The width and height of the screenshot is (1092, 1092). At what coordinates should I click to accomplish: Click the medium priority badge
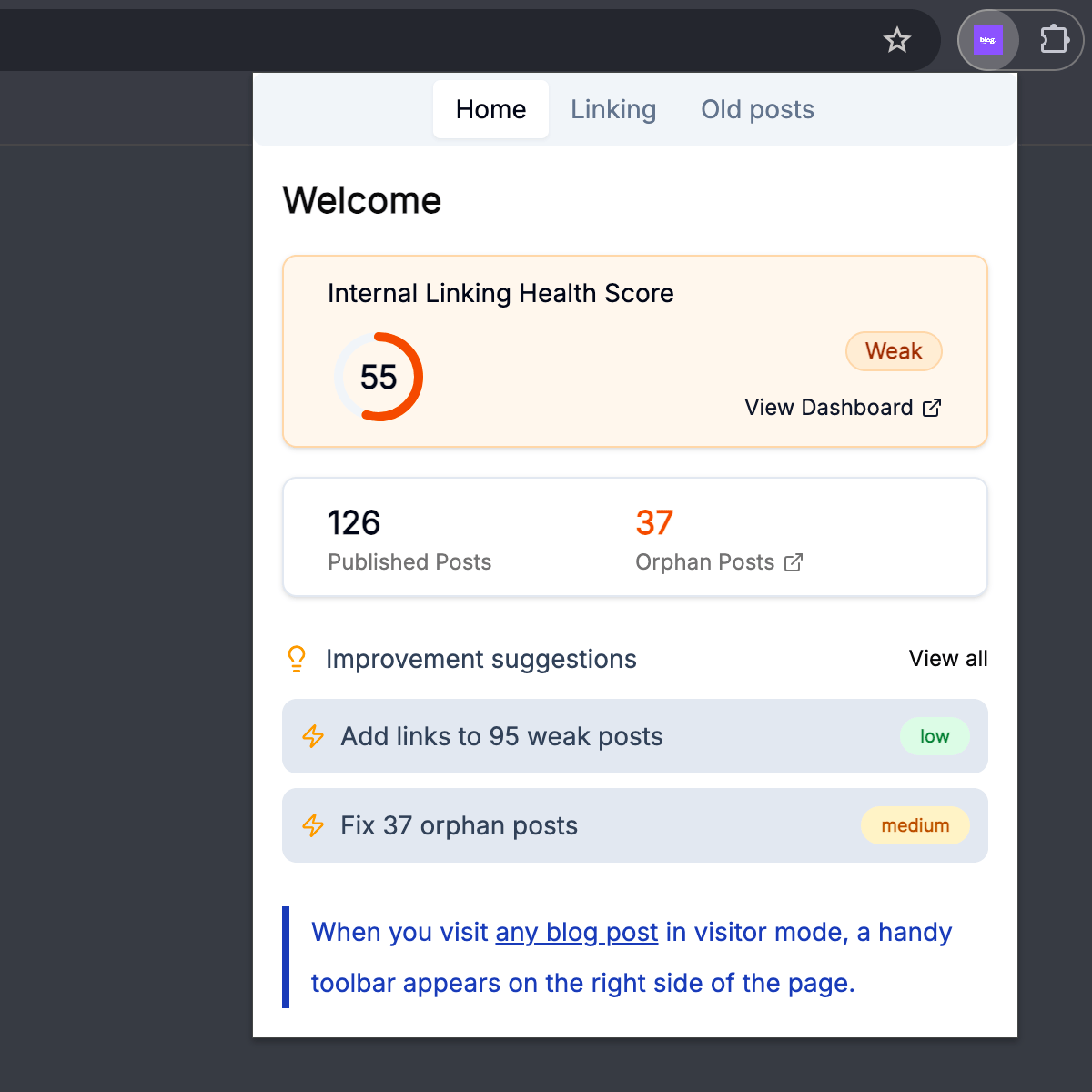915,825
